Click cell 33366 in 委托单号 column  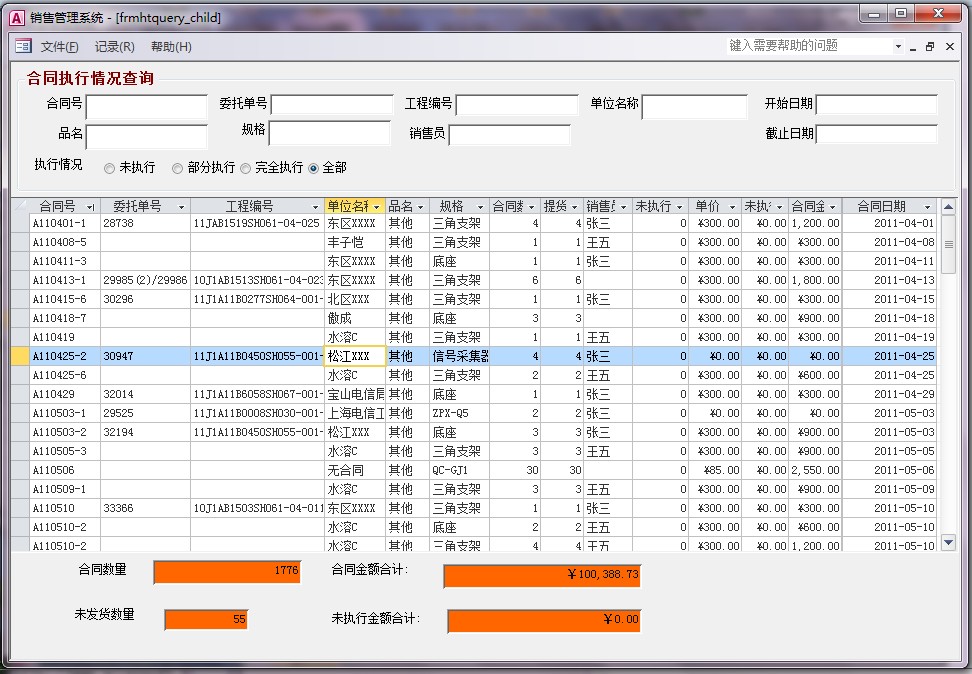145,508
